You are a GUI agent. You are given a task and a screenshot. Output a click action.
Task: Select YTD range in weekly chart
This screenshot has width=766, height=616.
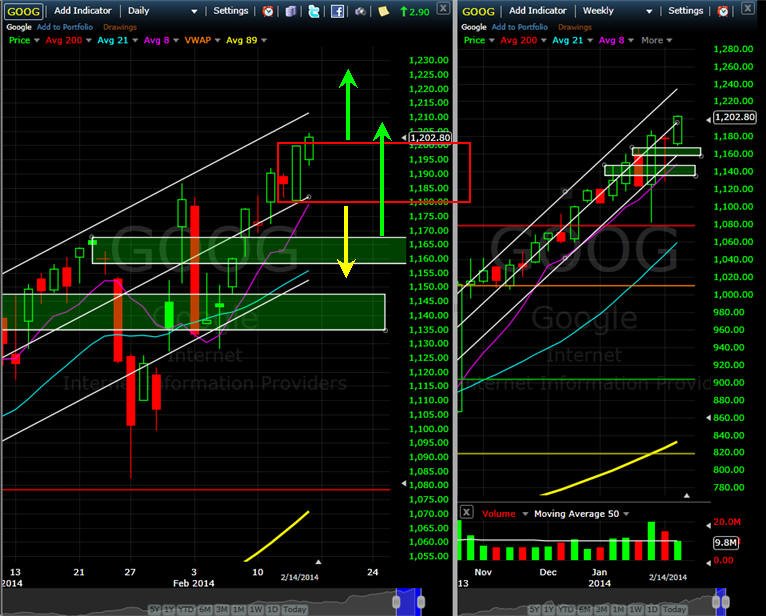pos(566,610)
